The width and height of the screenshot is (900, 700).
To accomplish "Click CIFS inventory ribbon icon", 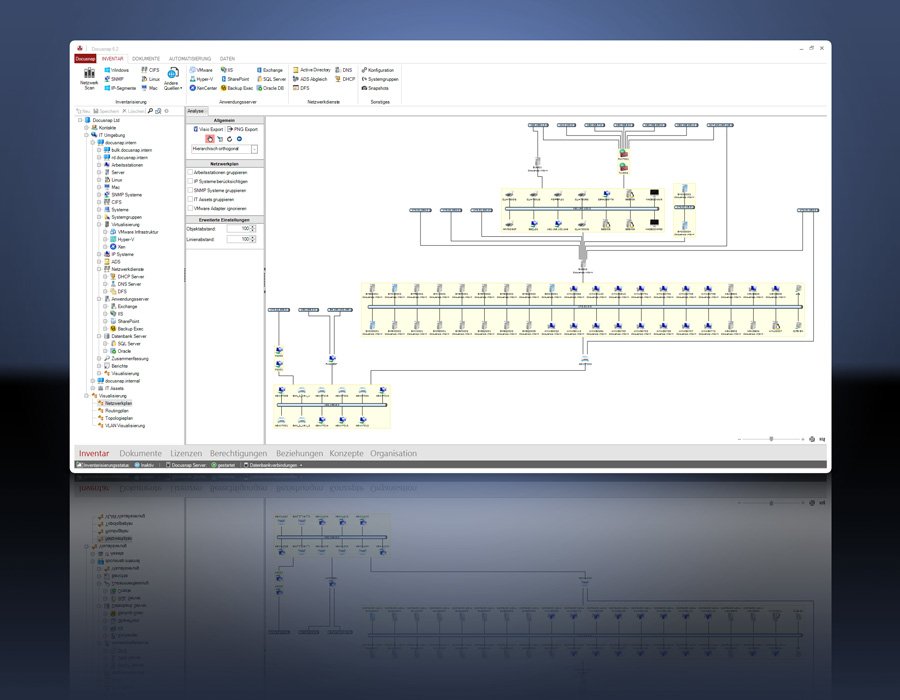I will [x=150, y=70].
